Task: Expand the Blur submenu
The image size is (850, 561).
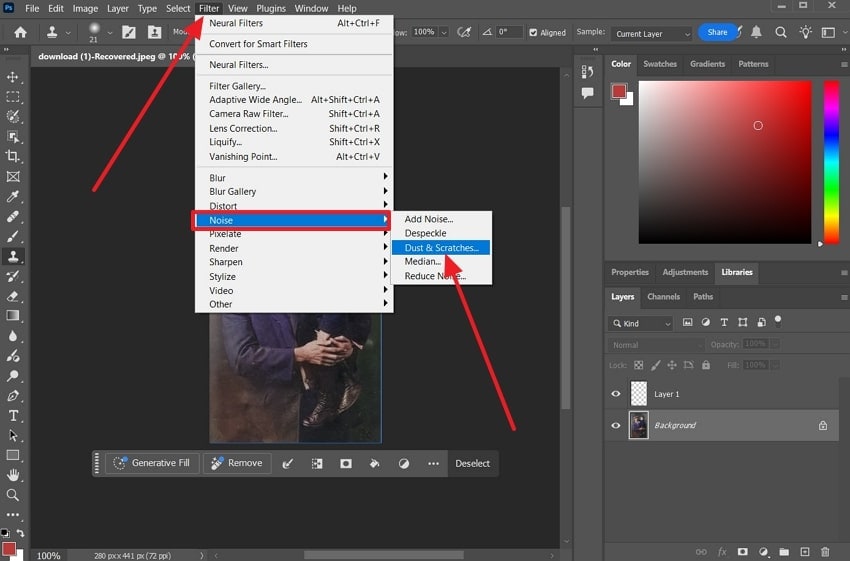Action: [294, 178]
